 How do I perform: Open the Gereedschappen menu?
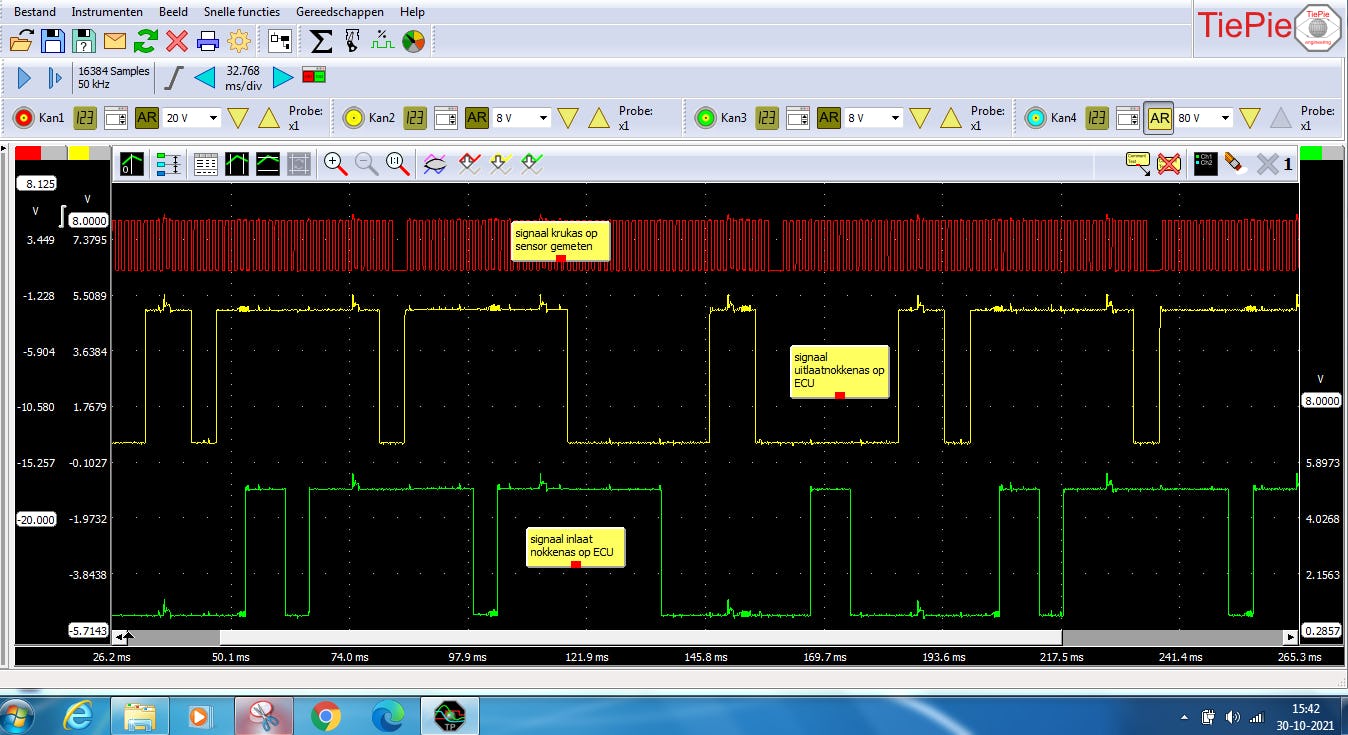coord(339,12)
